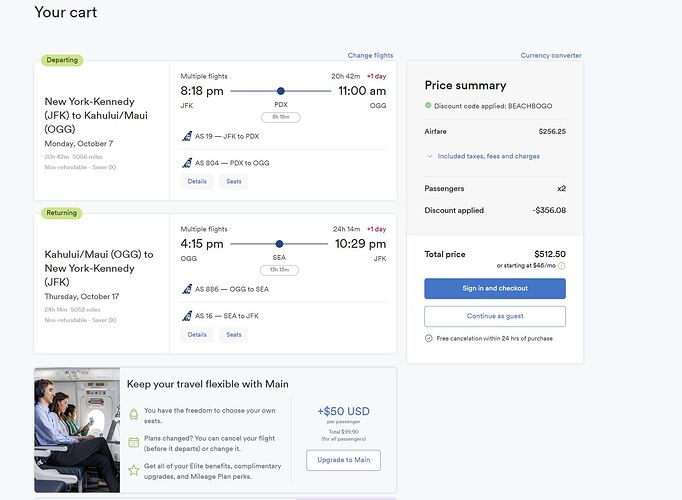The height and width of the screenshot is (500, 682).
Task: Click the airline logo beside AS 886
Action: [187, 289]
